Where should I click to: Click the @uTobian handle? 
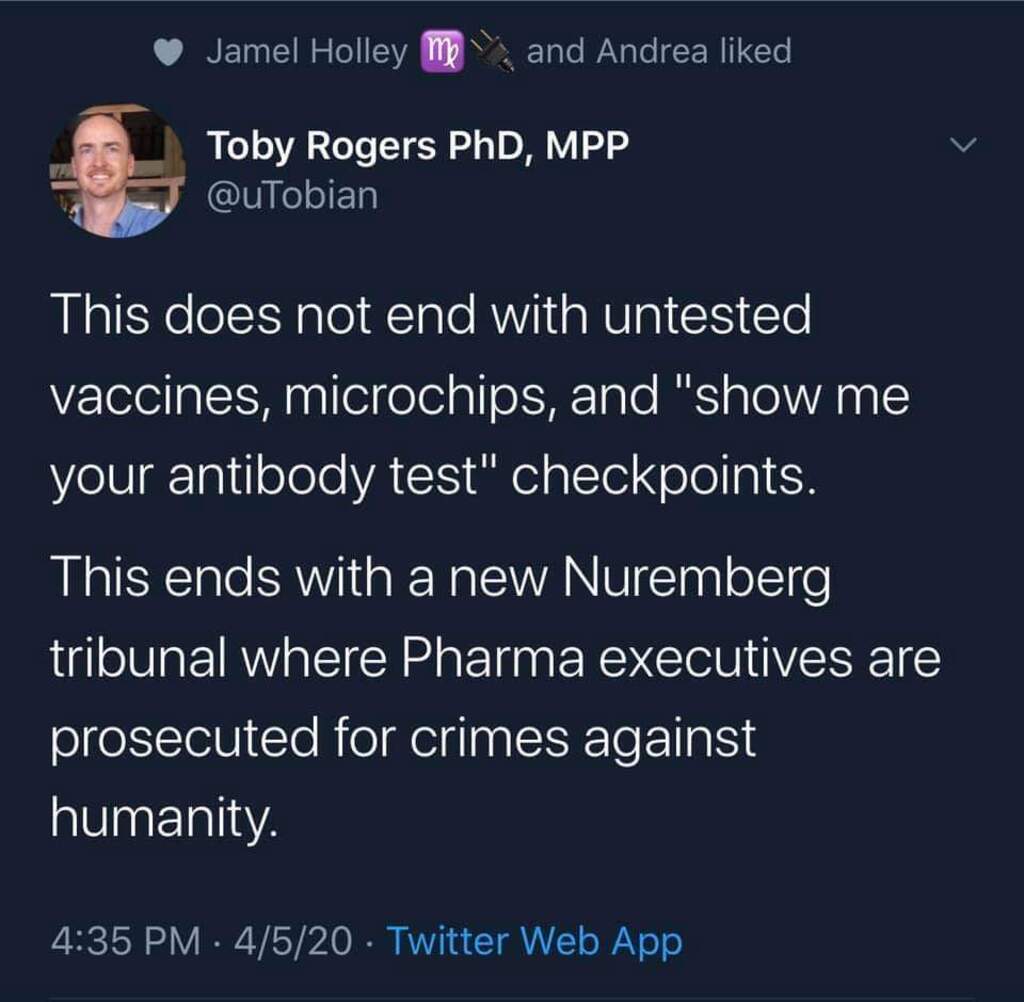[293, 194]
